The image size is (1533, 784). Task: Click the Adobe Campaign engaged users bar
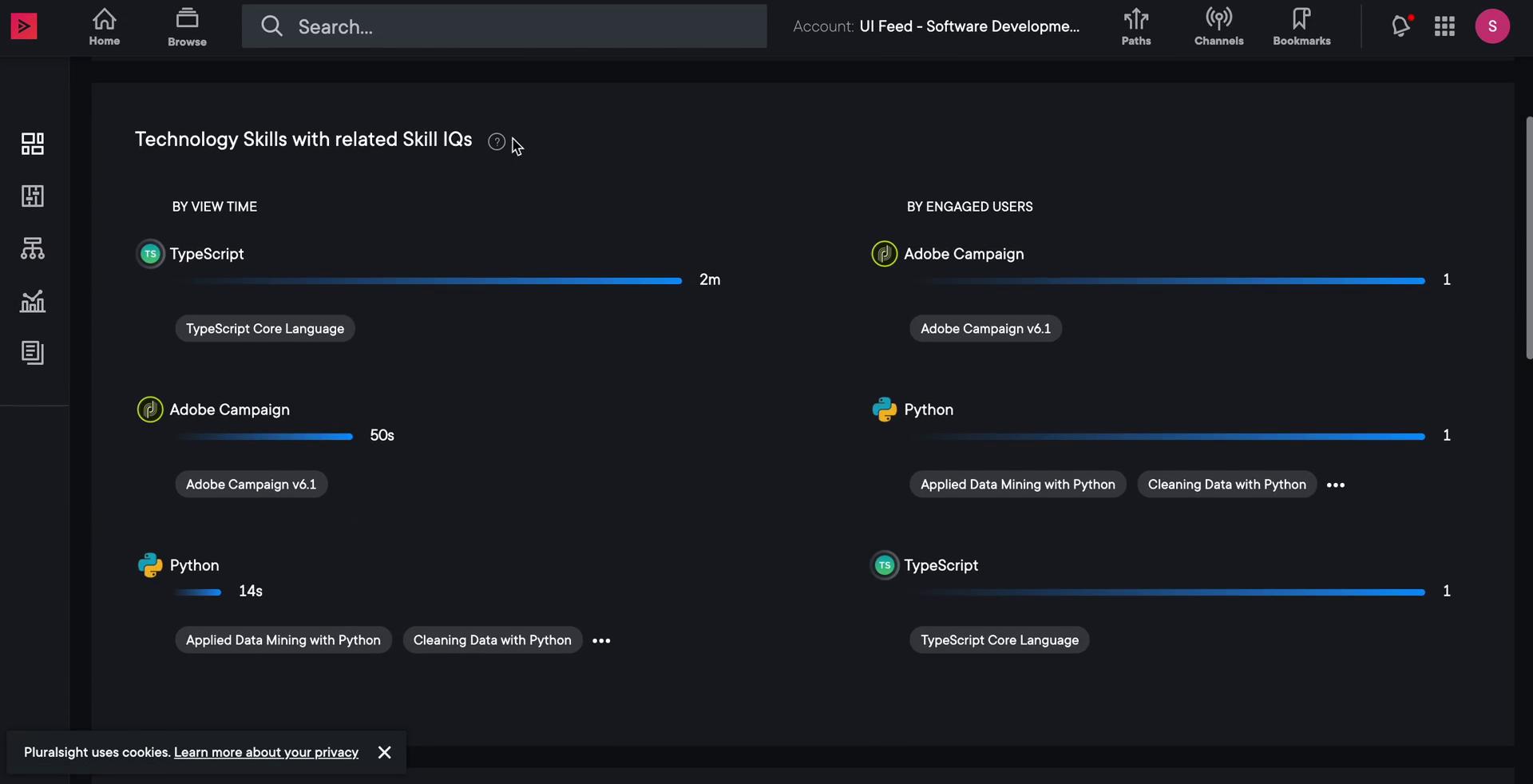click(x=1167, y=281)
